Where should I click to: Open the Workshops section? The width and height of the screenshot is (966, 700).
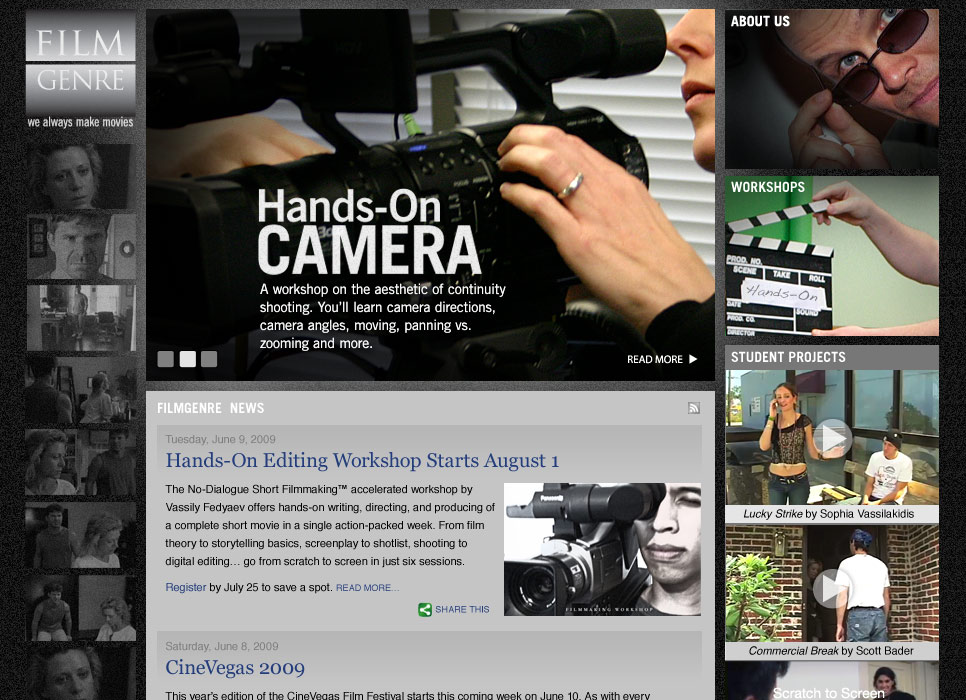[x=831, y=256]
